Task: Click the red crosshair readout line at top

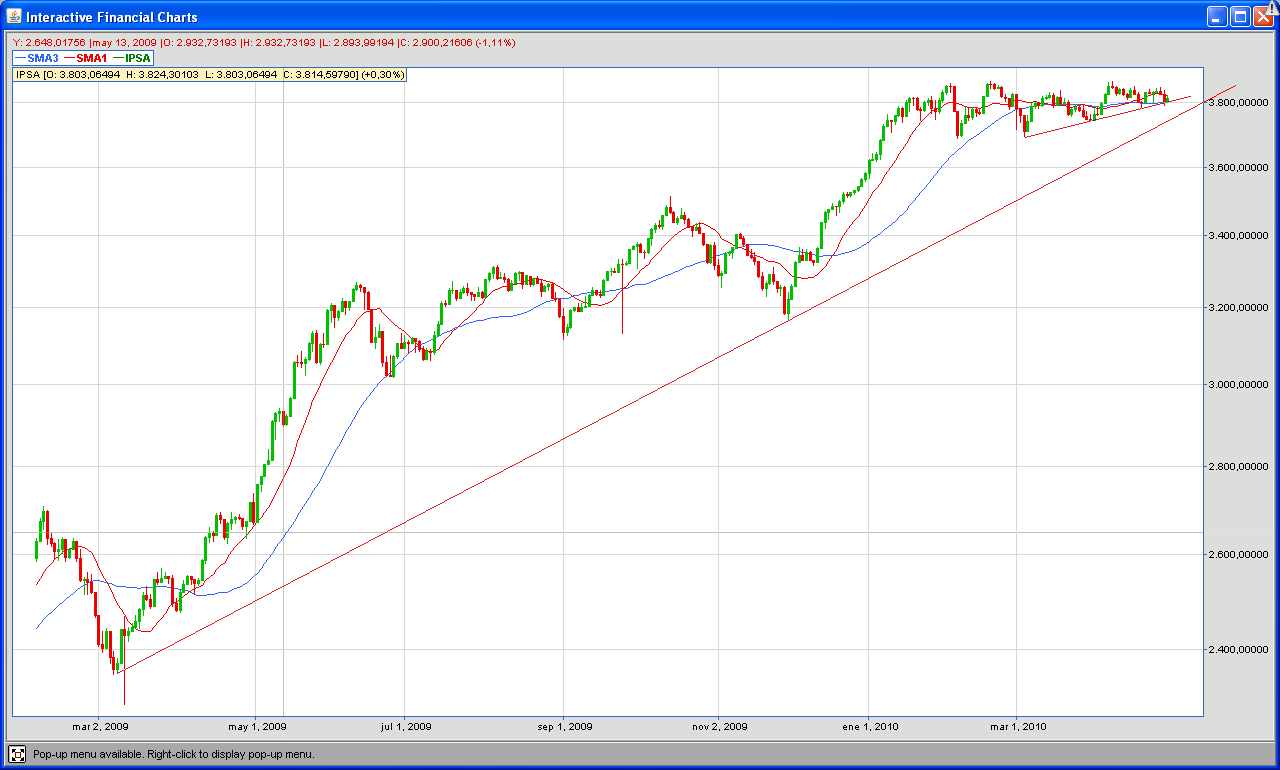Action: tap(264, 43)
